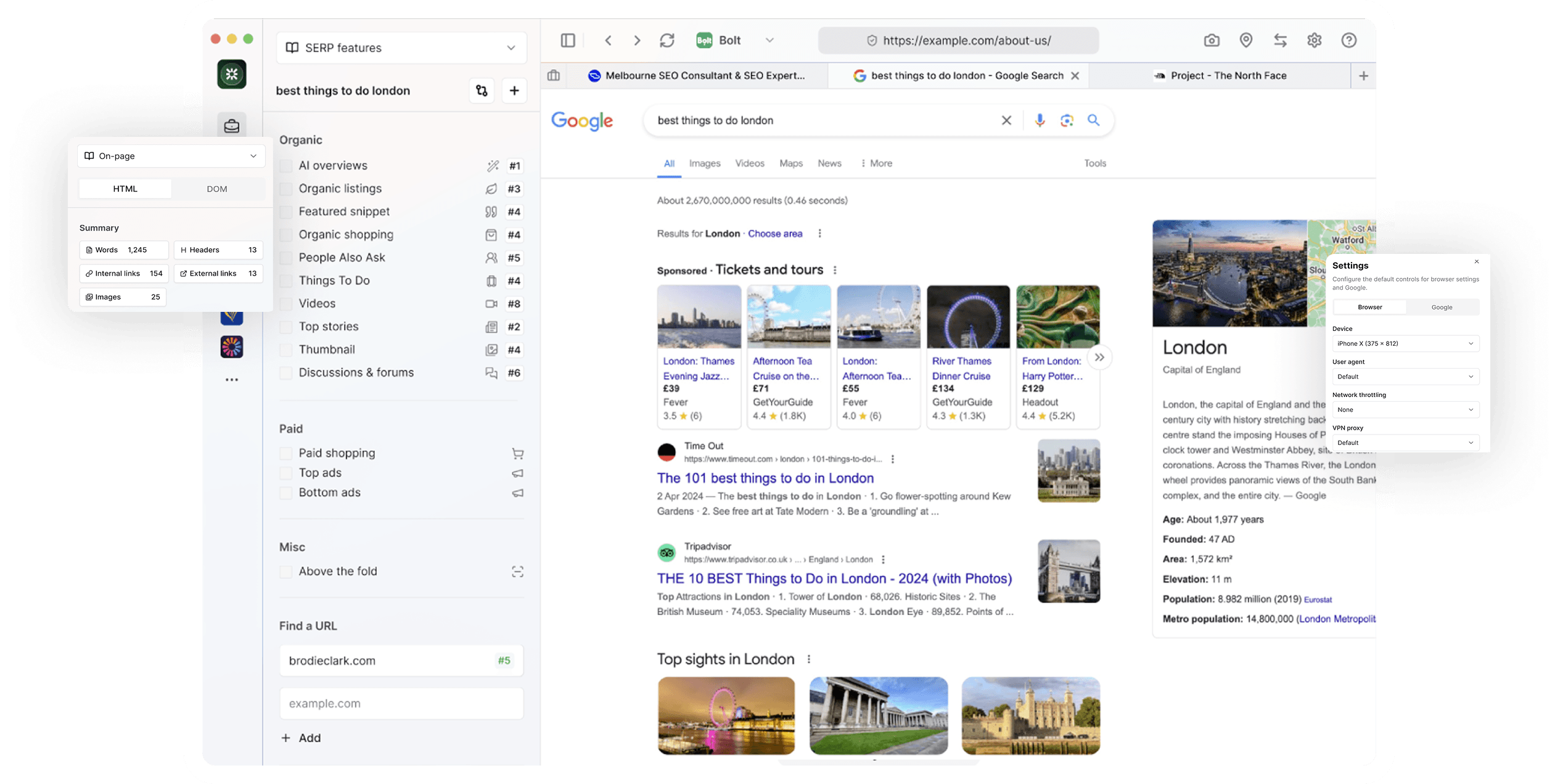Click the compare icon beside keyword title
Screen dimensions: 1563x784
pos(482,91)
